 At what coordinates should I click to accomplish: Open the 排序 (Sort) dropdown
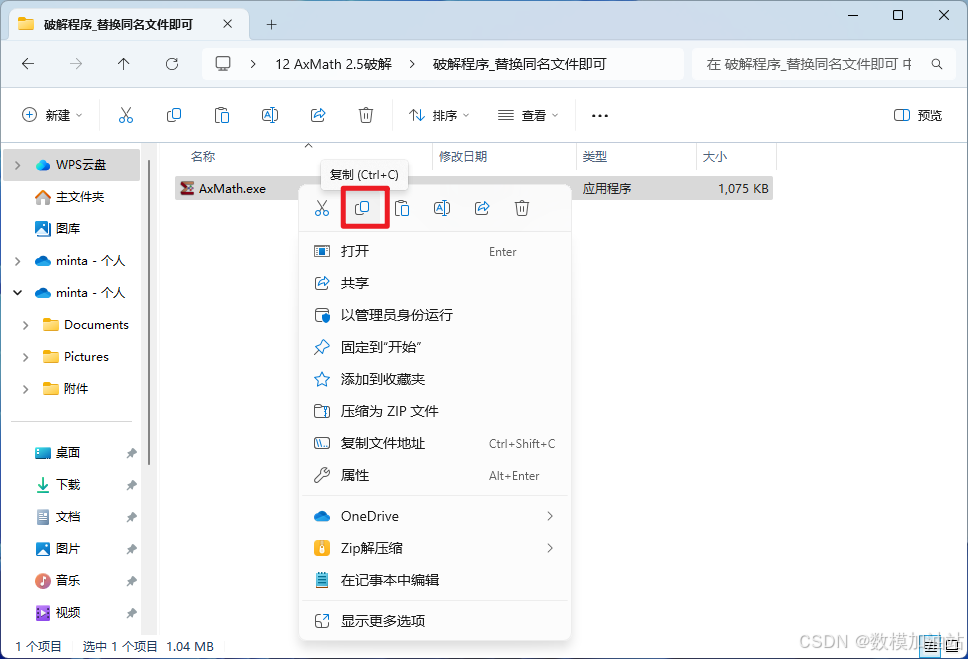point(439,115)
